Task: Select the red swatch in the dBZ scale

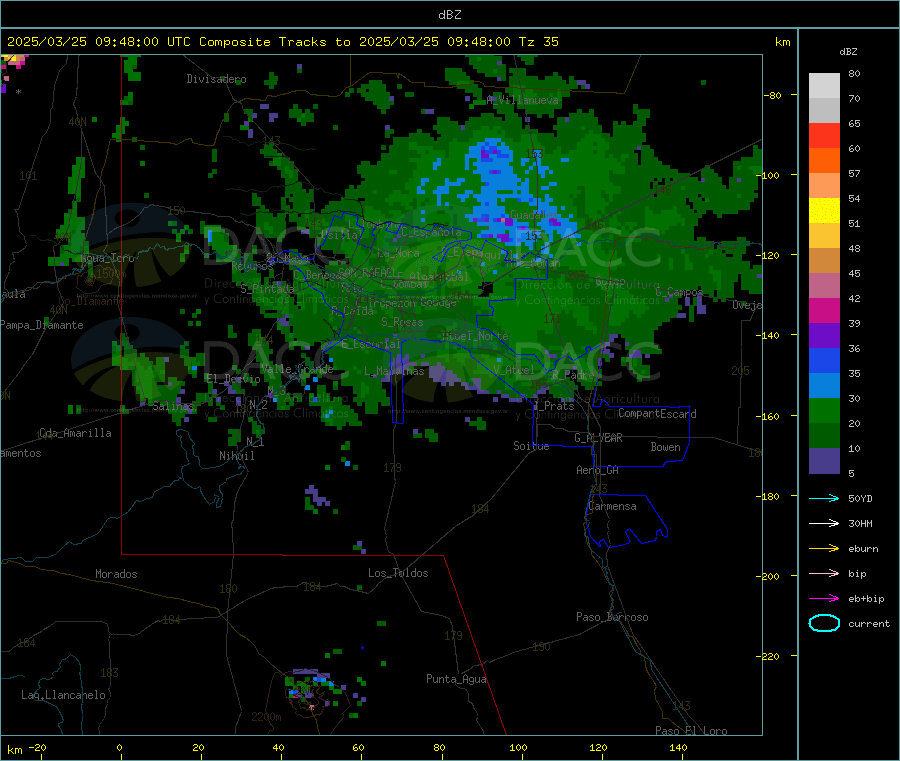Action: click(x=824, y=135)
